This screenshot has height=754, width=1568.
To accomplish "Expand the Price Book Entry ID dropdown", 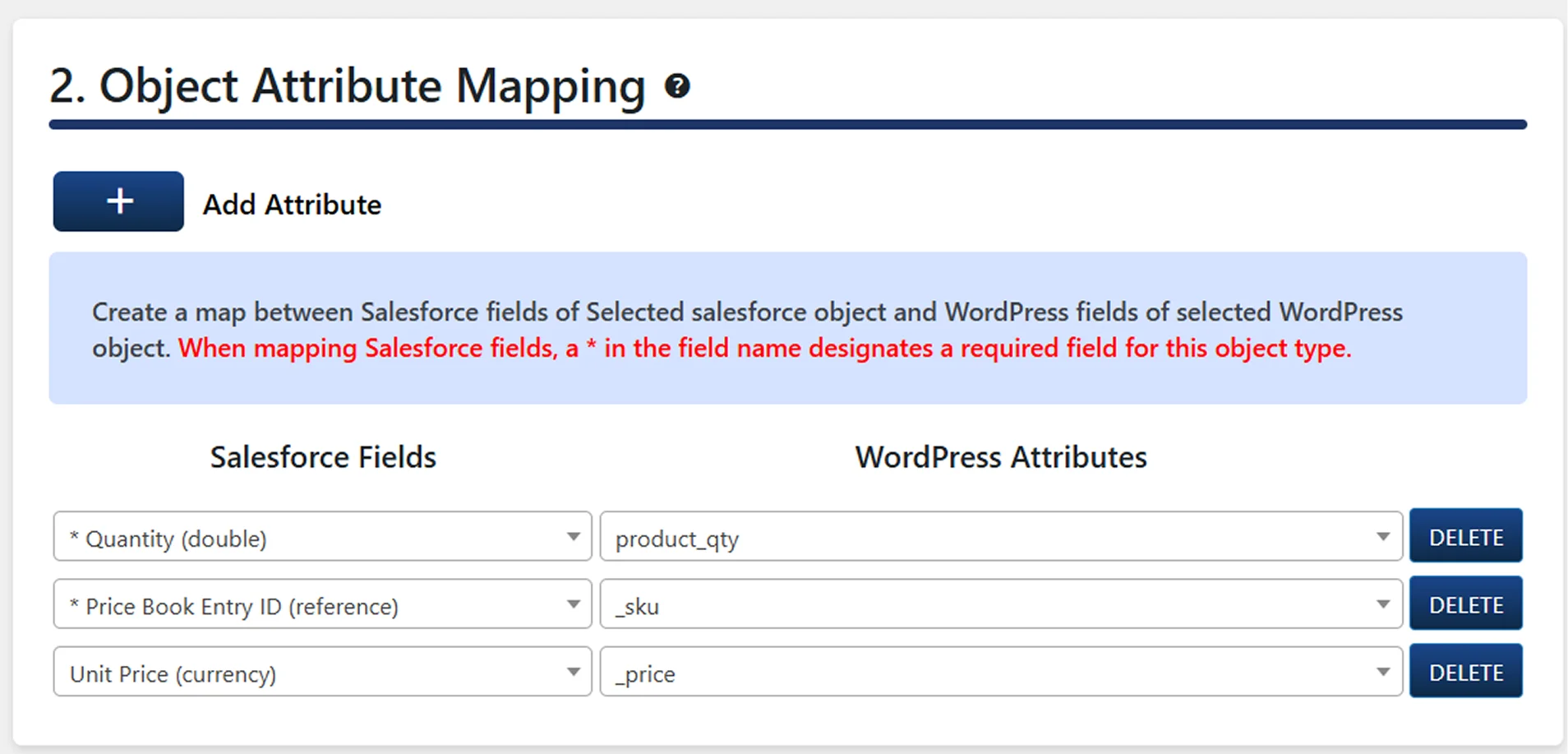I will [x=322, y=604].
